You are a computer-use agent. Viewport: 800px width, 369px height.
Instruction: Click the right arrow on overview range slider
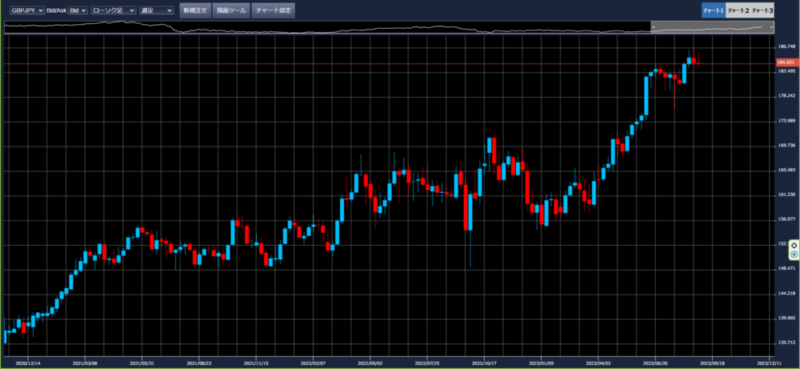[x=771, y=27]
